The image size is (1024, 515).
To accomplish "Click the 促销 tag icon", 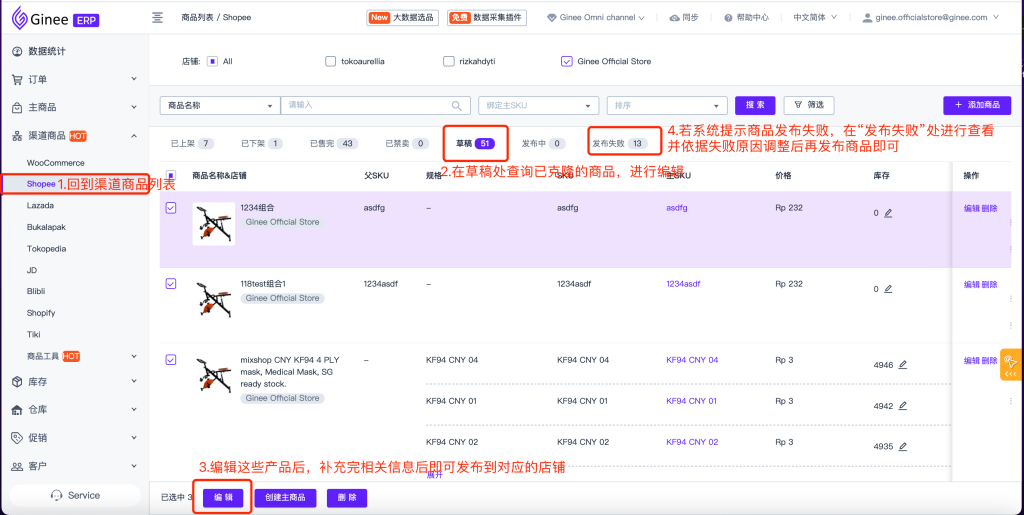I will coord(18,438).
